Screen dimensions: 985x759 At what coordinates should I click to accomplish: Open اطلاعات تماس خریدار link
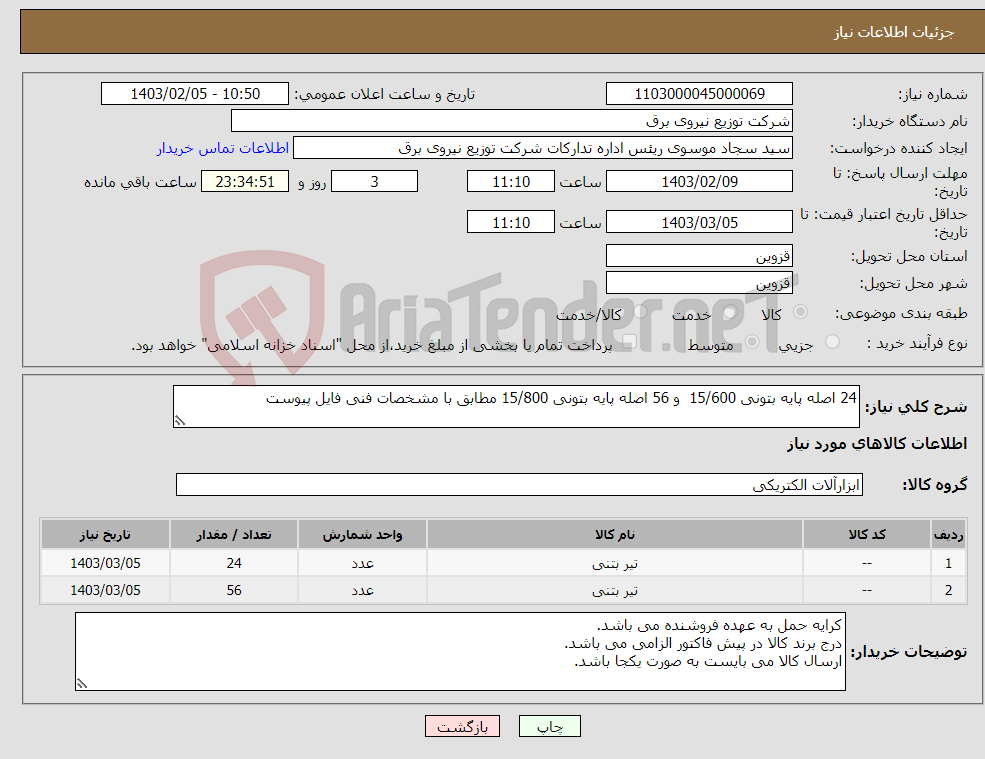coord(223,148)
